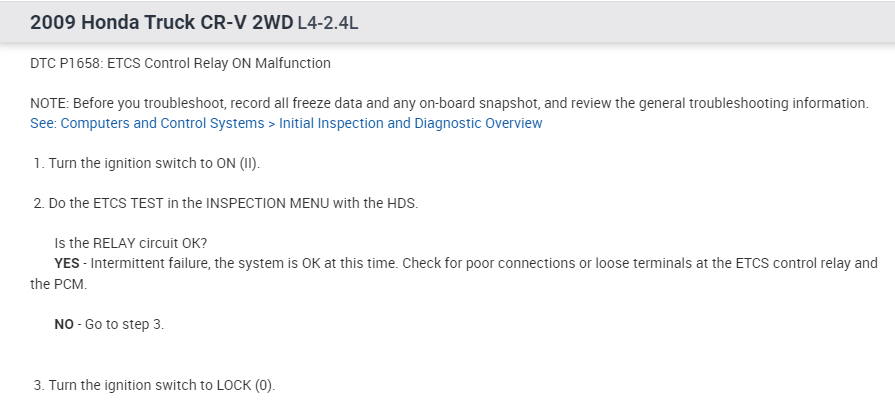Click step 2 about the ETCS TEST
This screenshot has height=407, width=895.
(225, 204)
